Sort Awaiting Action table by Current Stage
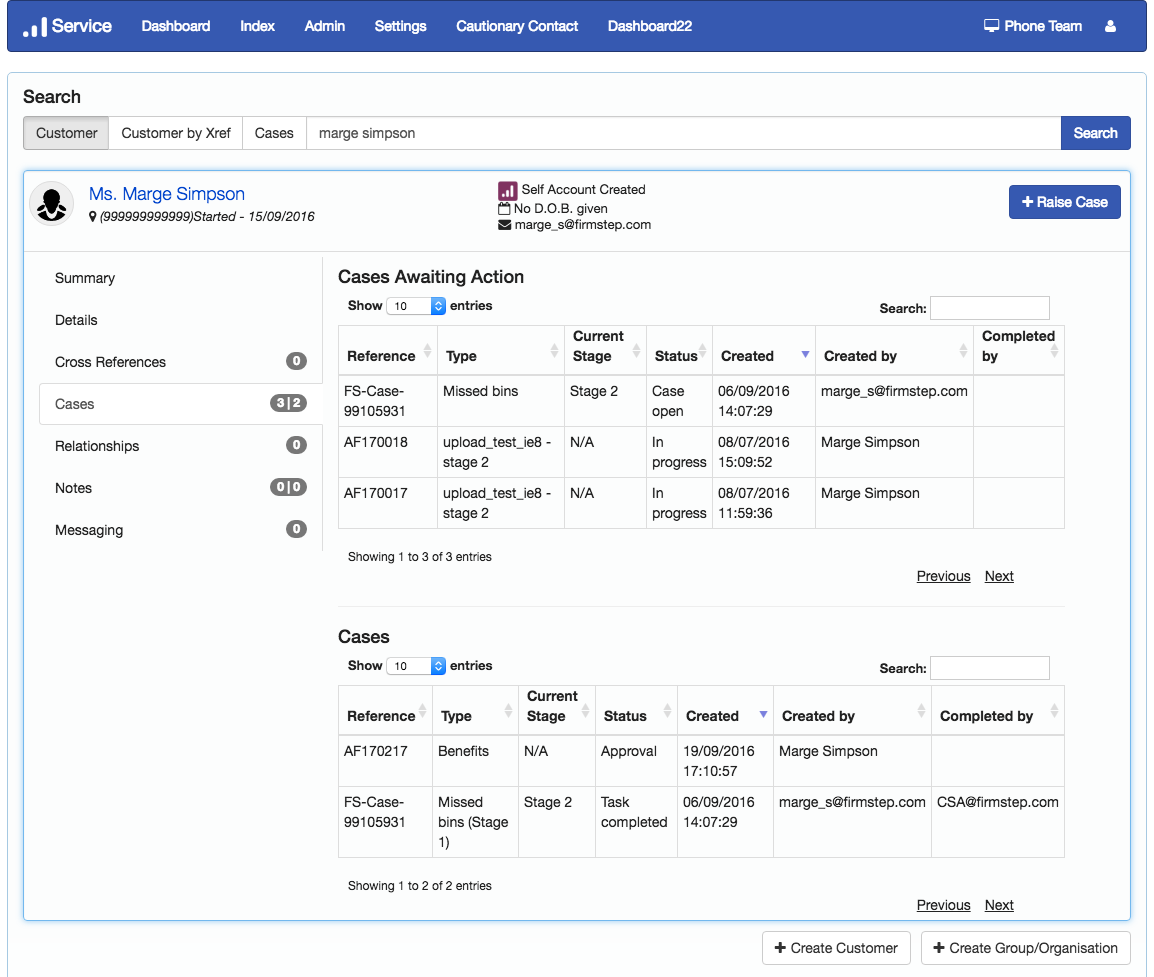Screen dimensions: 1154x977 [x=605, y=351]
